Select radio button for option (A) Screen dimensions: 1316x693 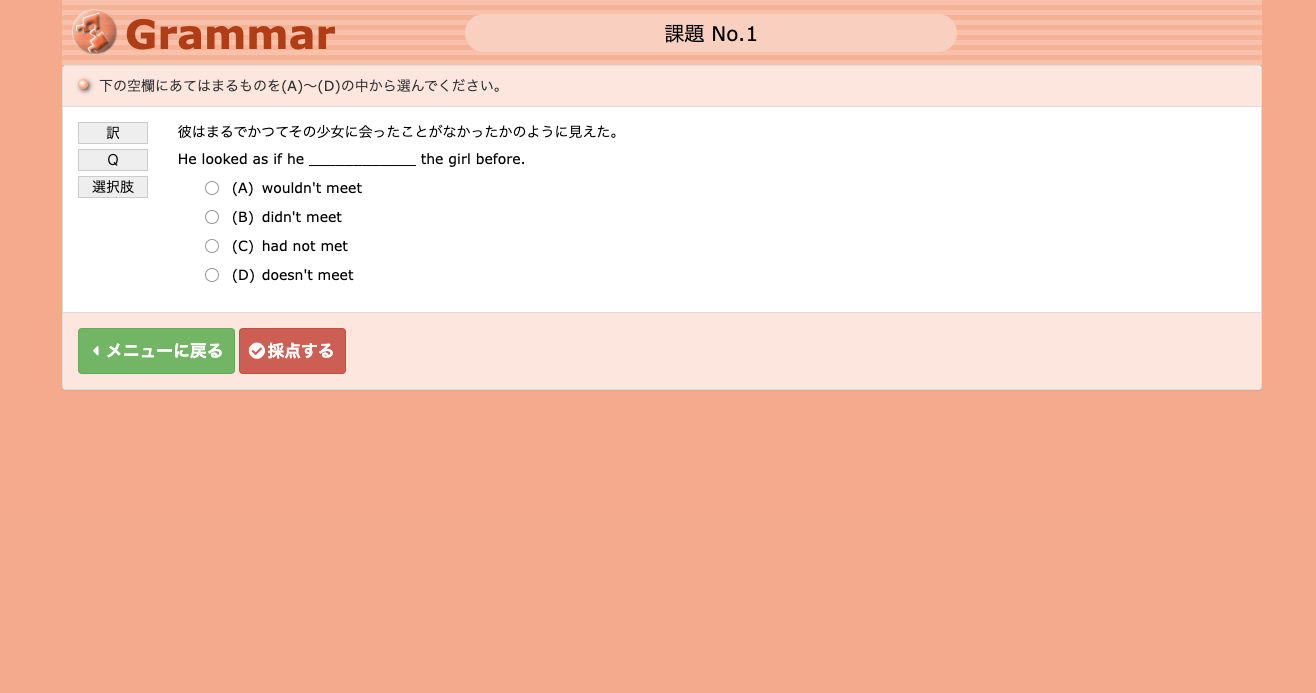[212, 188]
